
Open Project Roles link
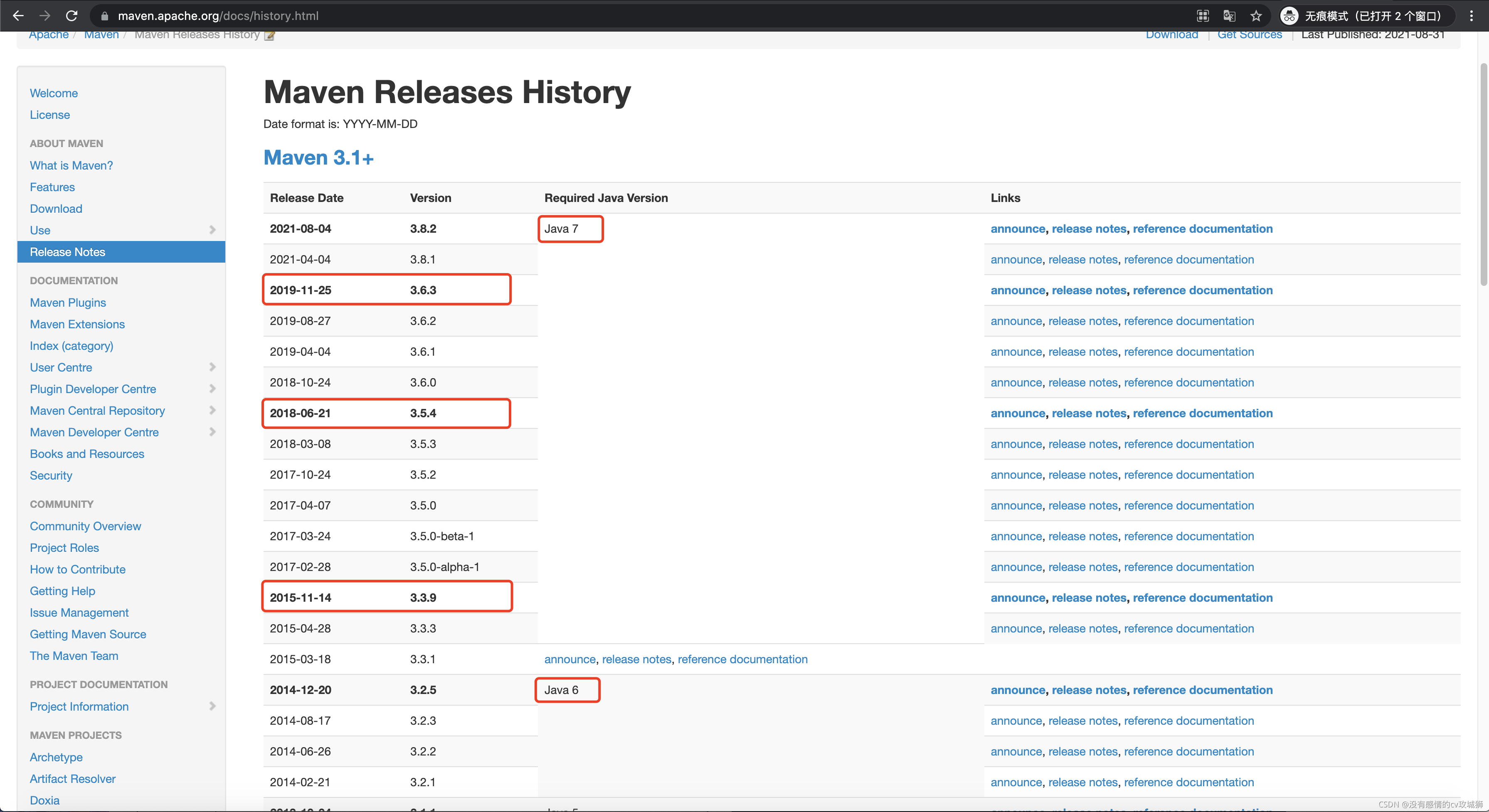tap(64, 547)
